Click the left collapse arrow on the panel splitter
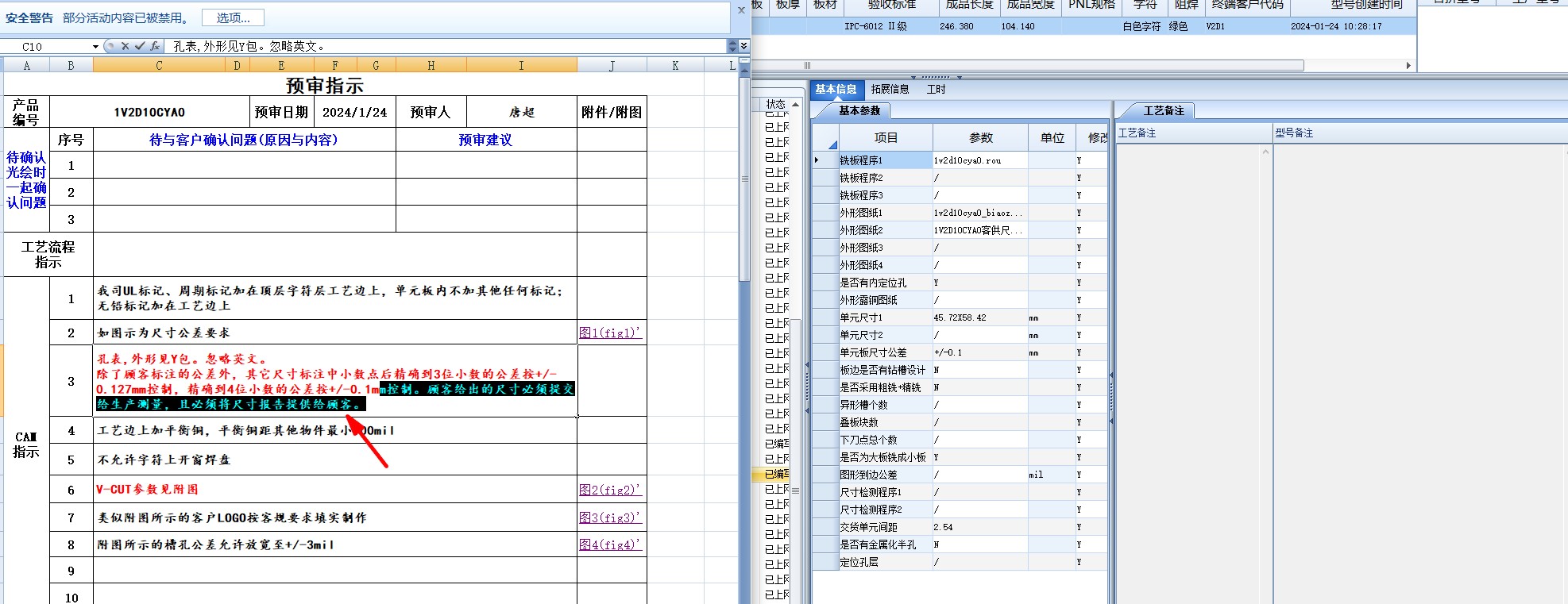The image size is (1568, 604). (x=807, y=365)
